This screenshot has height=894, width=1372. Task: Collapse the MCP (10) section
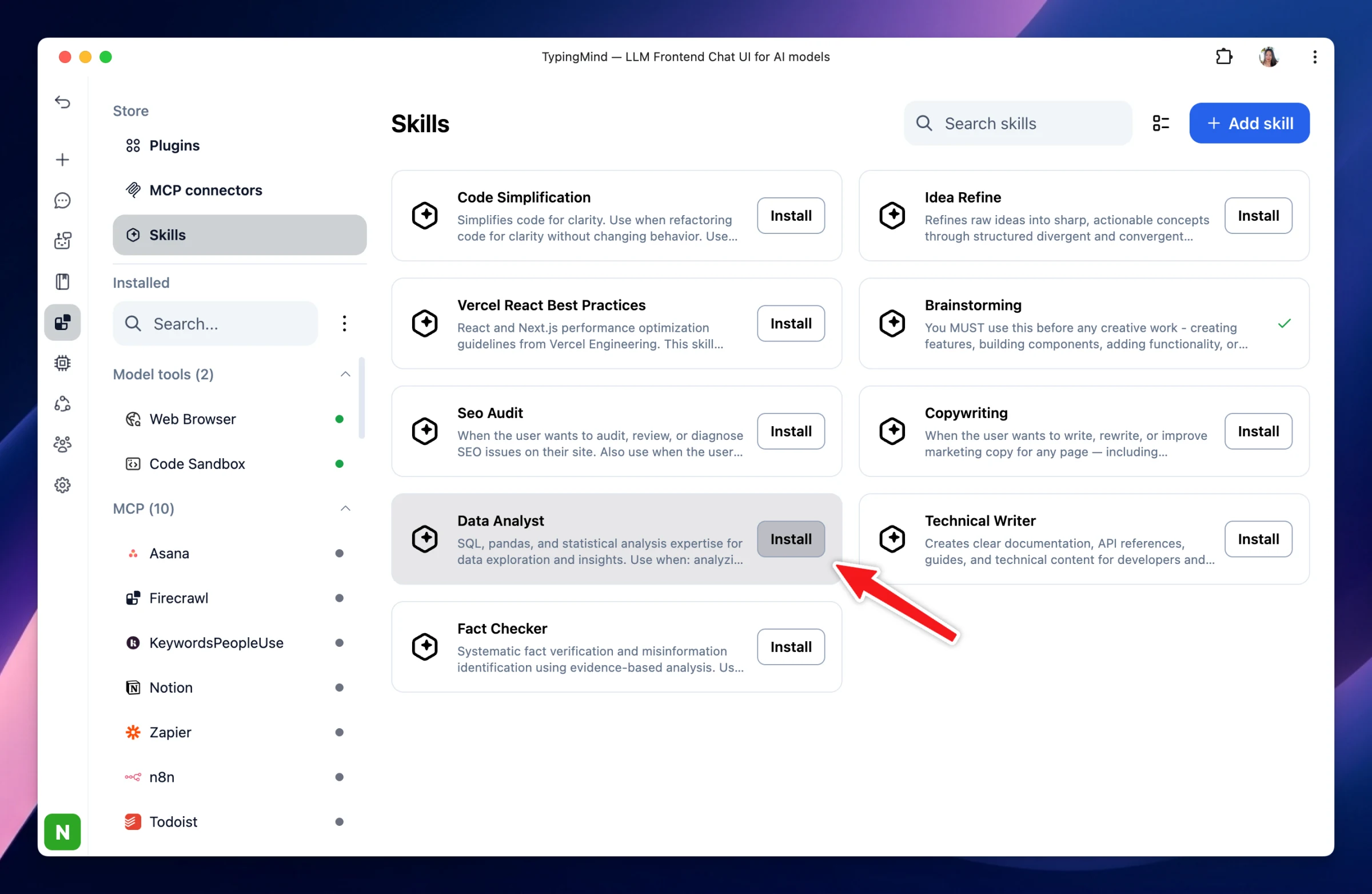coord(345,508)
